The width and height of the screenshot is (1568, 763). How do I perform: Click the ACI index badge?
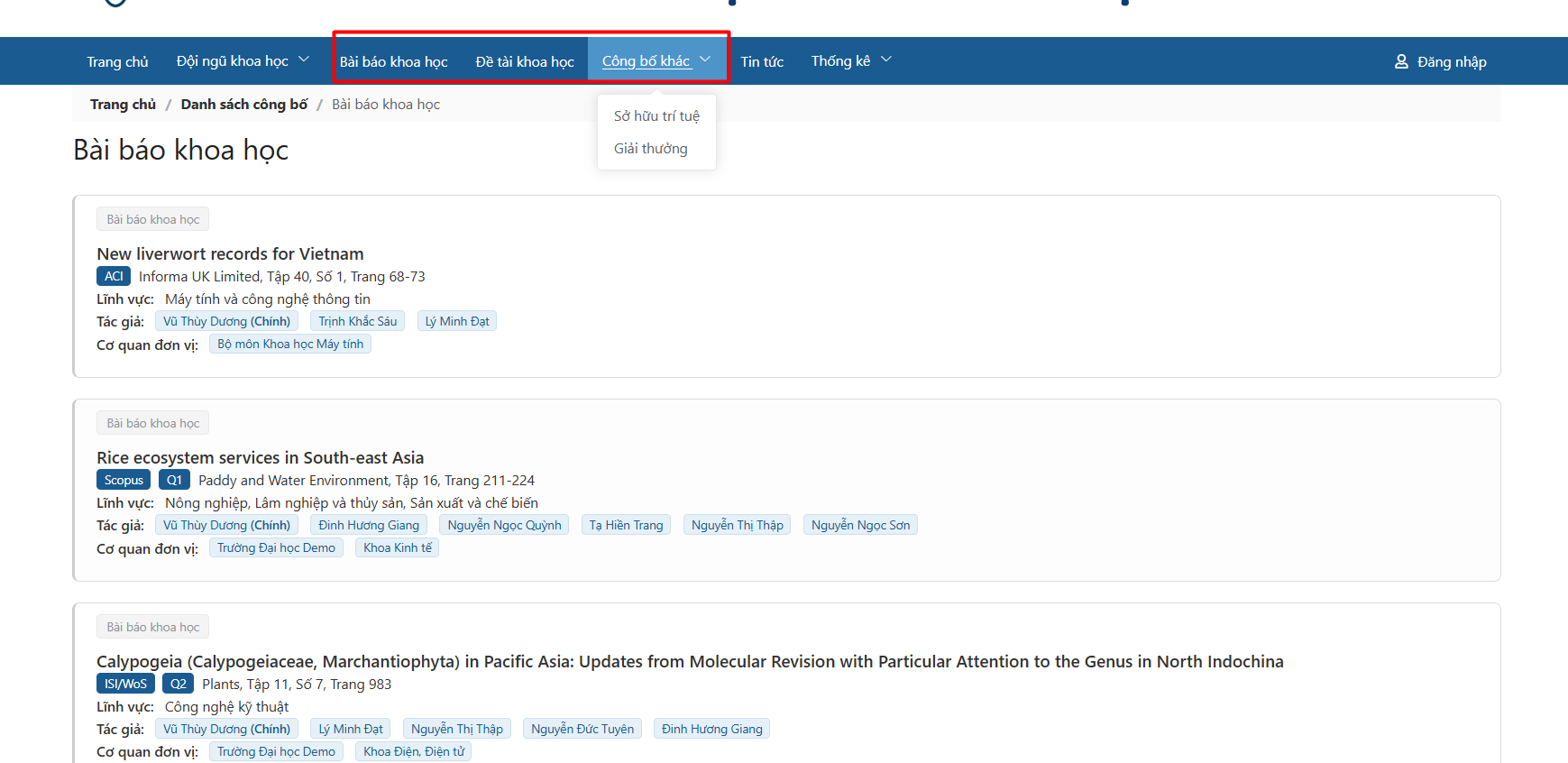click(x=114, y=277)
